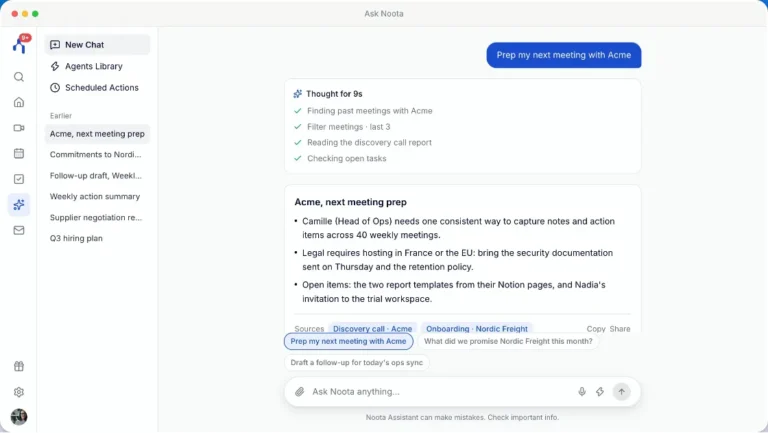Open the calendar icon in sidebar
Screen dimensions: 768x433
coord(19,153)
